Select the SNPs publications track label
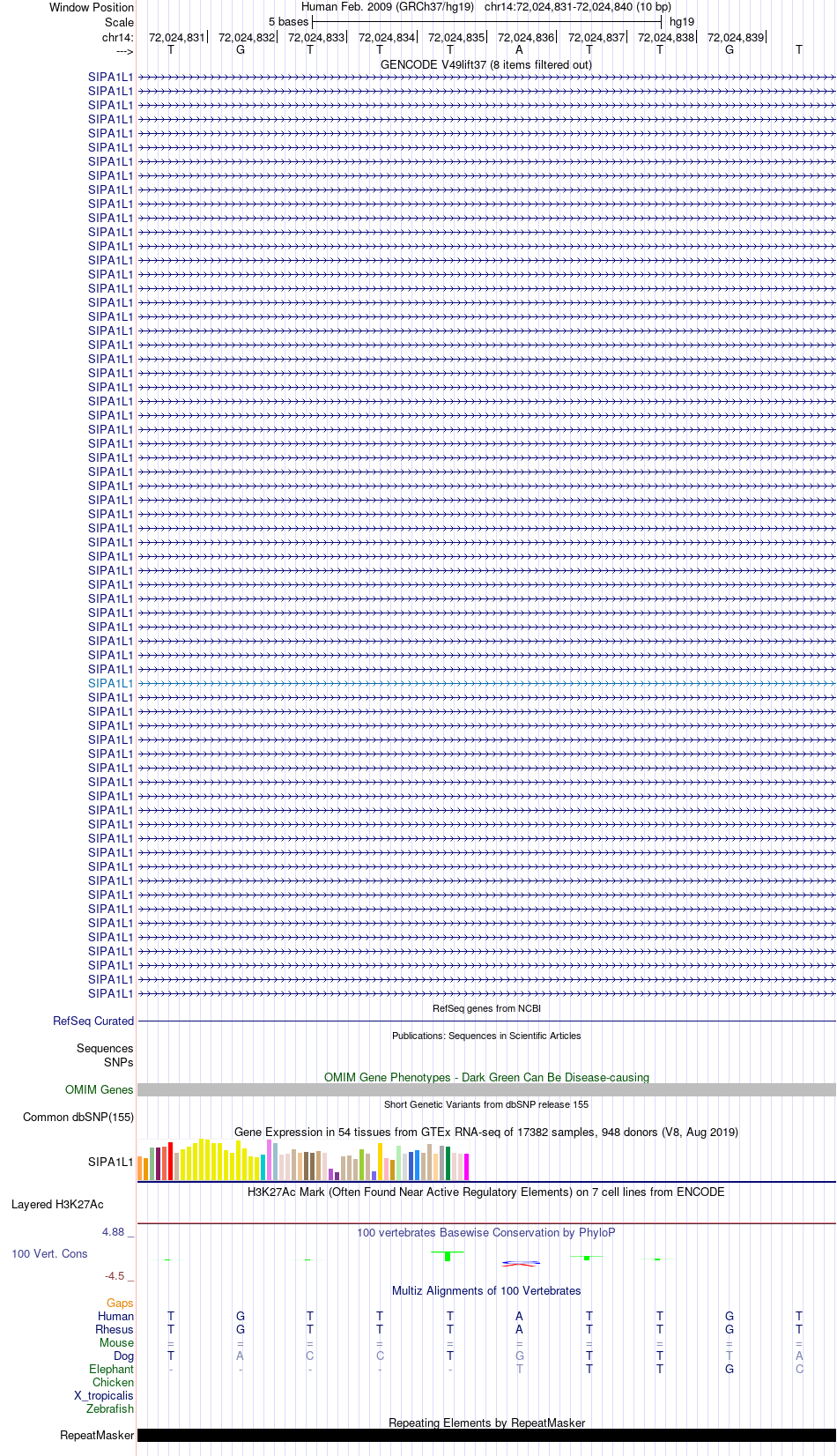The width and height of the screenshot is (837, 1456). pos(119,1062)
